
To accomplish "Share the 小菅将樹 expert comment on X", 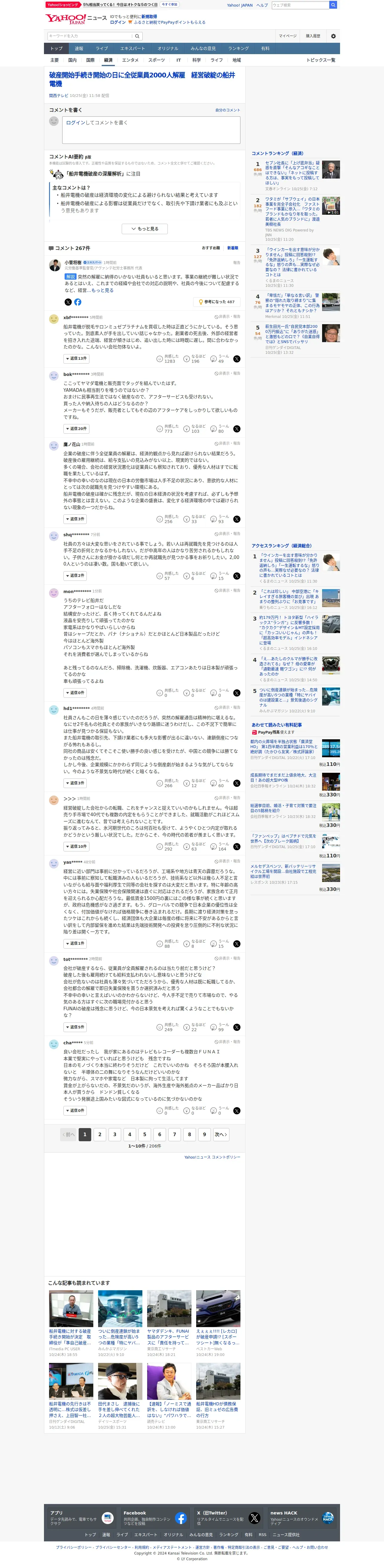I will click(68, 302).
